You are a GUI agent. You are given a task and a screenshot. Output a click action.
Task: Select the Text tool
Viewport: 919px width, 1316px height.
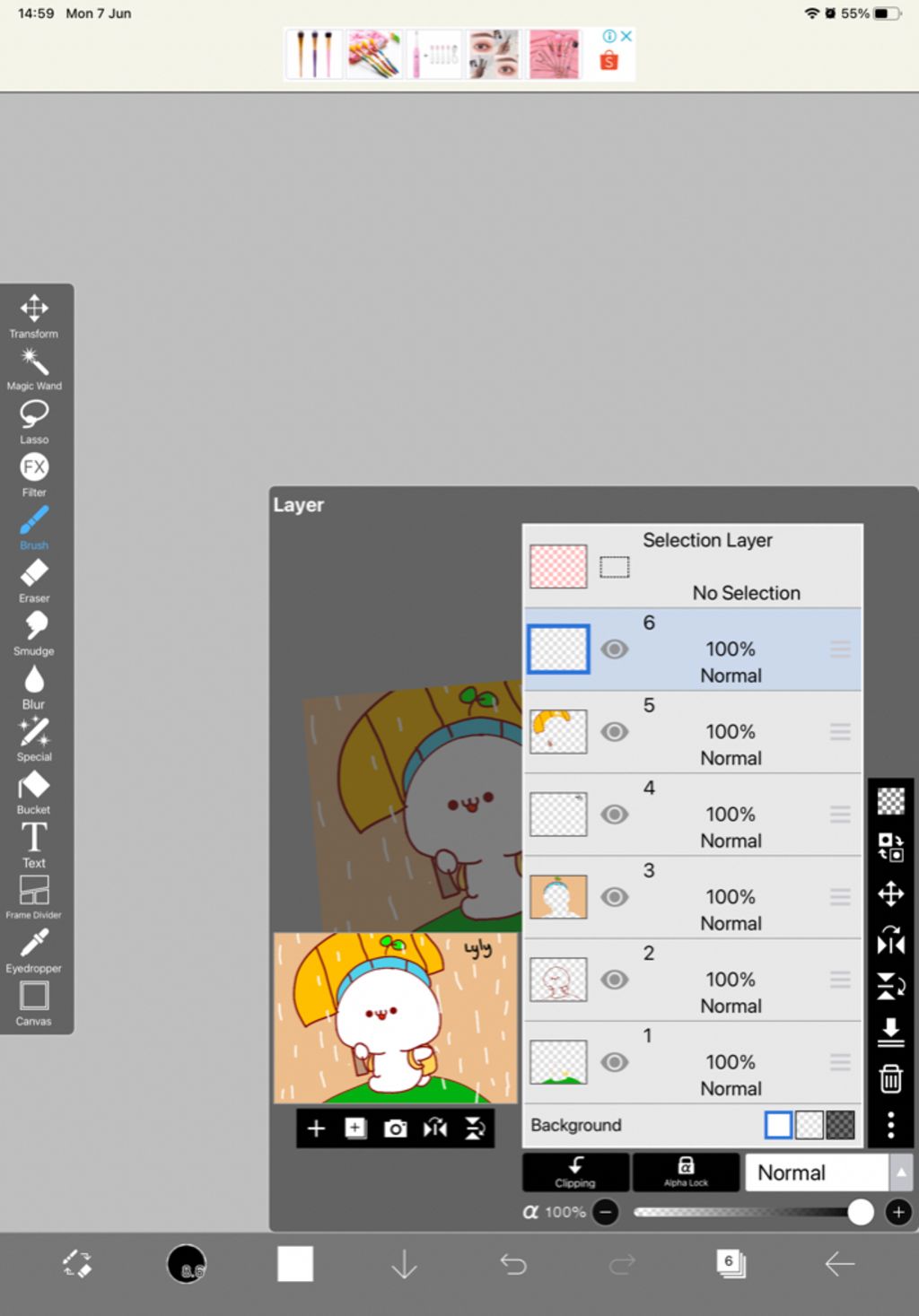34,845
